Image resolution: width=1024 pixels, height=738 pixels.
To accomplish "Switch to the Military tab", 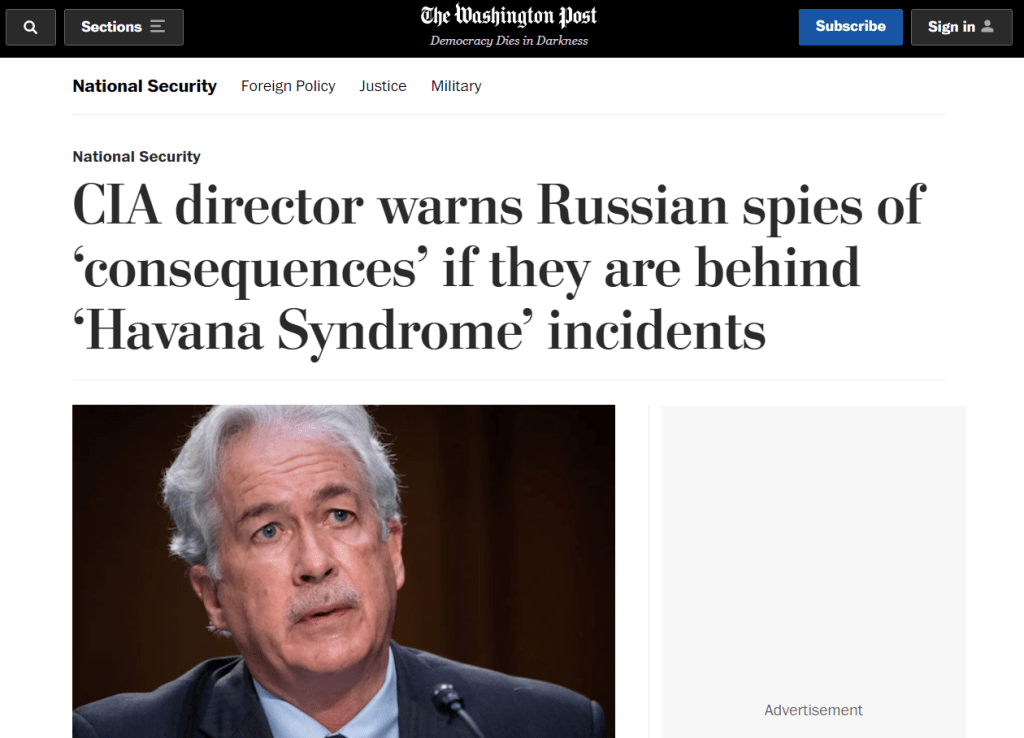I will click(x=456, y=86).
